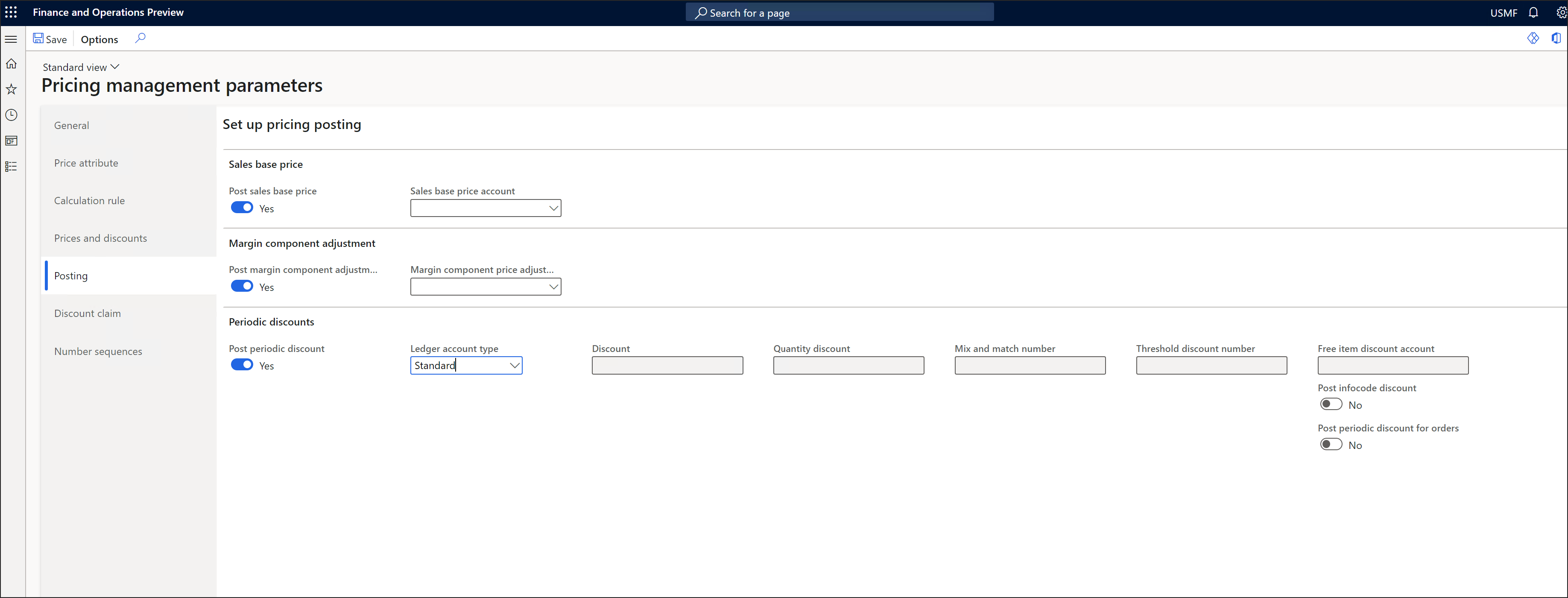Open the Ledger account type dropdown
1568x598 pixels.
tap(515, 365)
